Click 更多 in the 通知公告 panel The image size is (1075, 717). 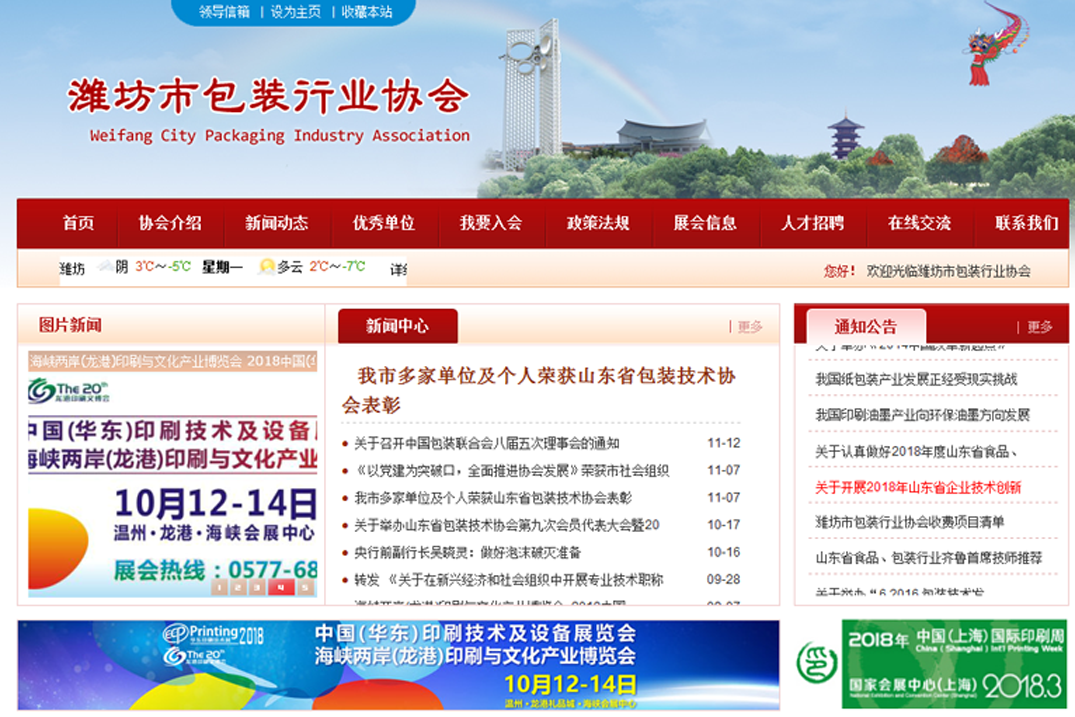[1040, 327]
